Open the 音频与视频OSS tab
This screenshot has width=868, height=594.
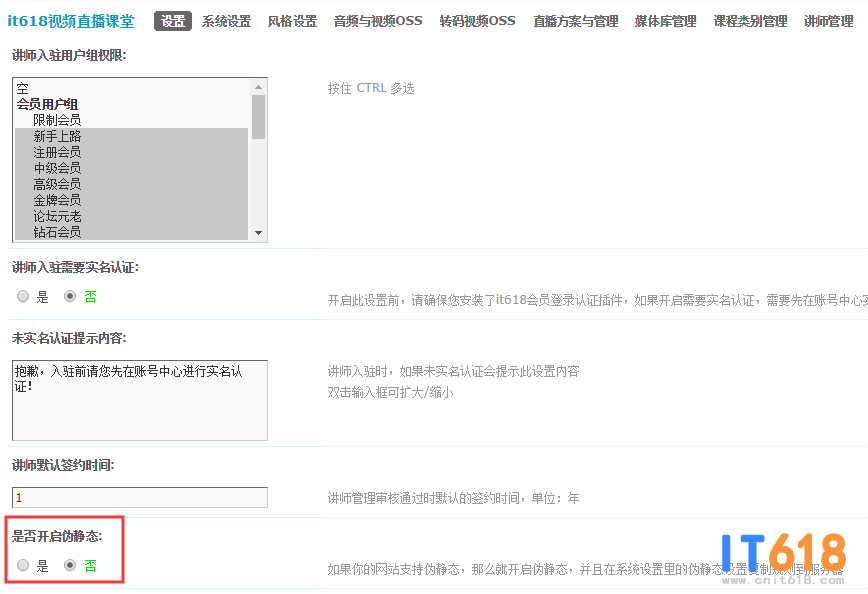(378, 21)
